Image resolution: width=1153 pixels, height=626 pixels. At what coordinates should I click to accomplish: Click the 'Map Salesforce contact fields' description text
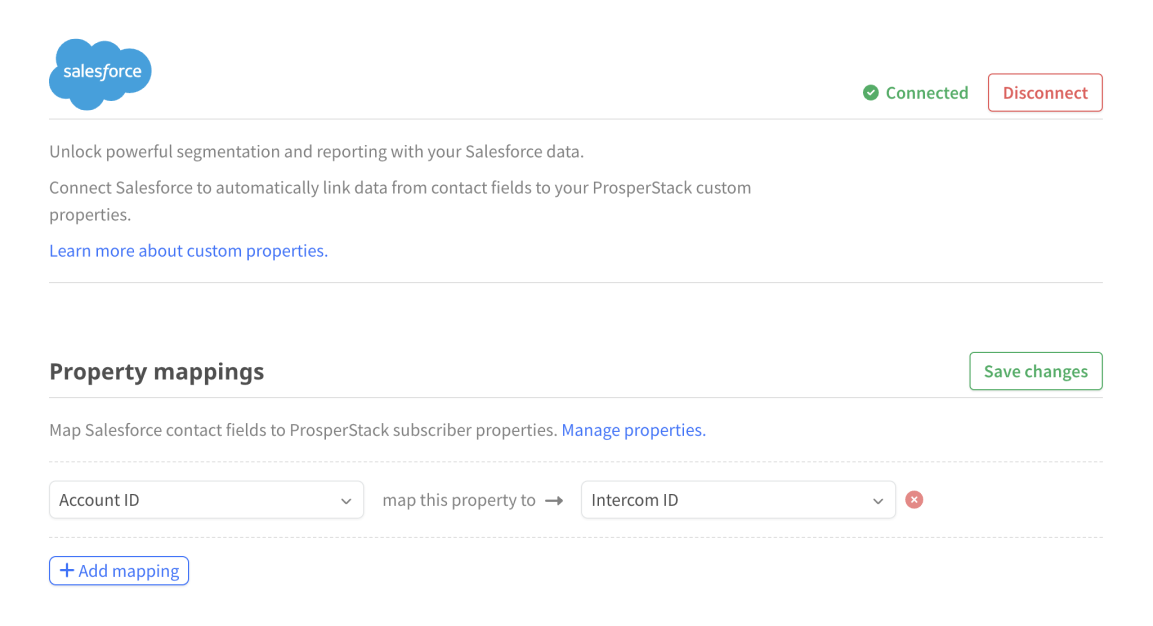(x=303, y=430)
